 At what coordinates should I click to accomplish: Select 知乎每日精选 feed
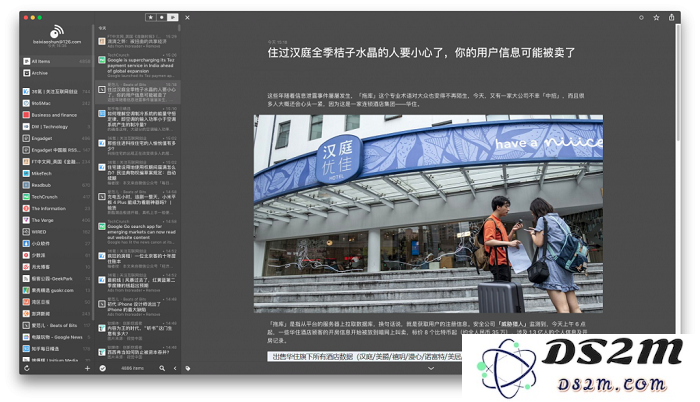point(57,348)
